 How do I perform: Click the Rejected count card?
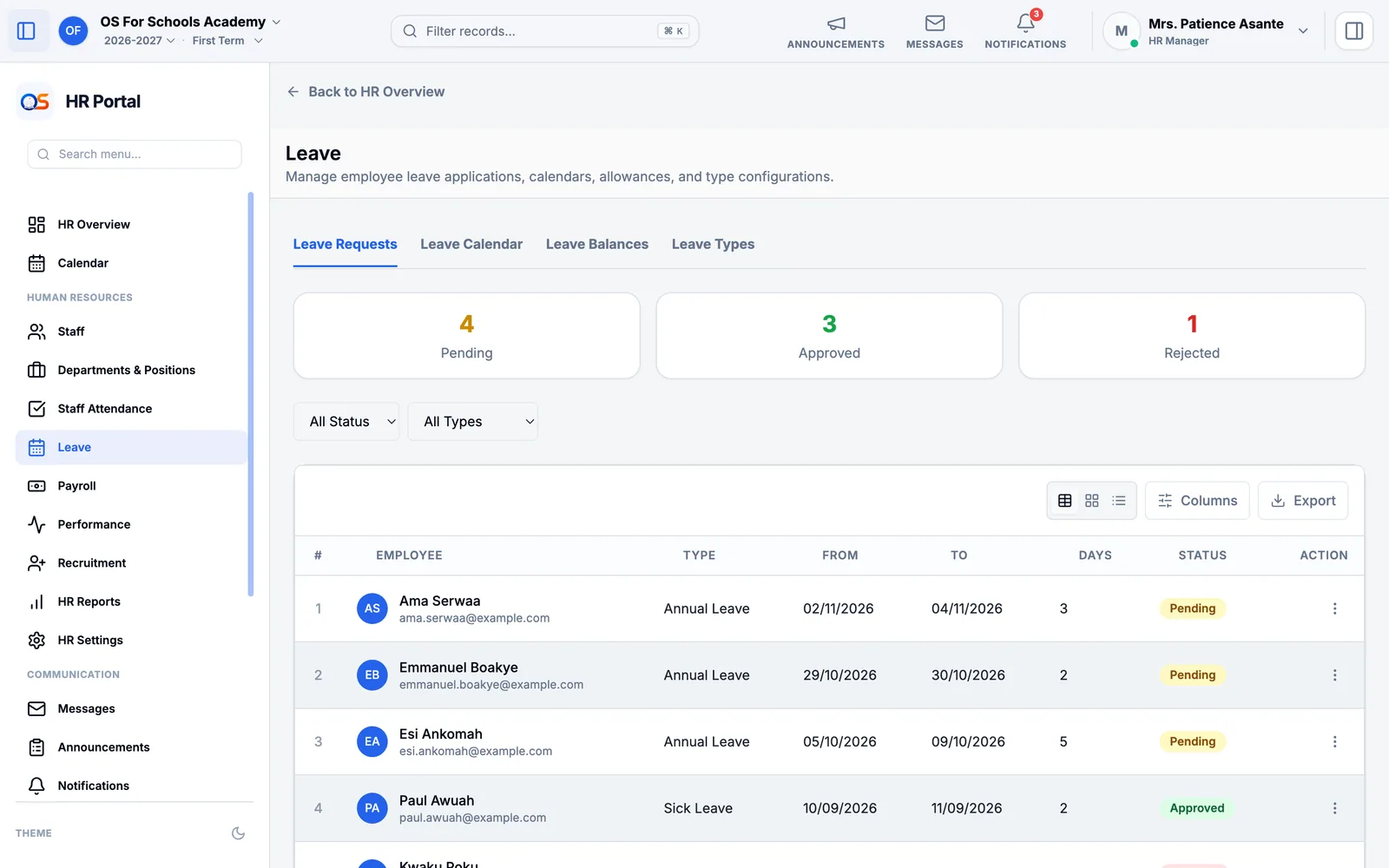point(1192,336)
